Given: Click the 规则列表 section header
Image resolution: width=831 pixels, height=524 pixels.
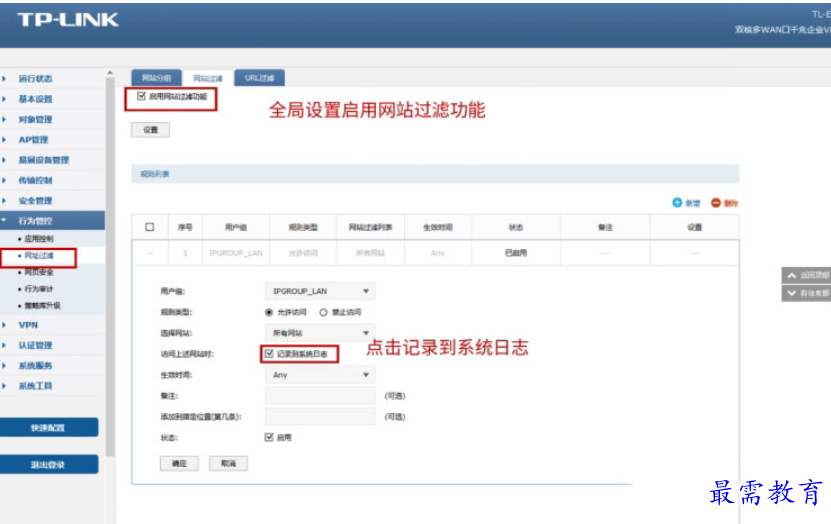Looking at the screenshot, I should [435, 174].
